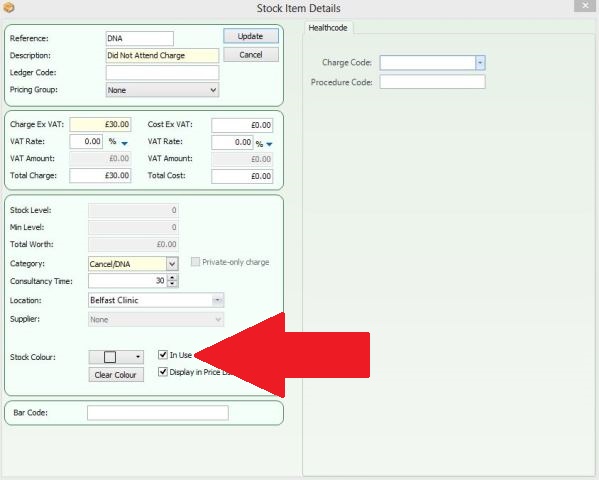The image size is (599, 480).
Task: Click into the Bar Code field
Action: tap(158, 413)
